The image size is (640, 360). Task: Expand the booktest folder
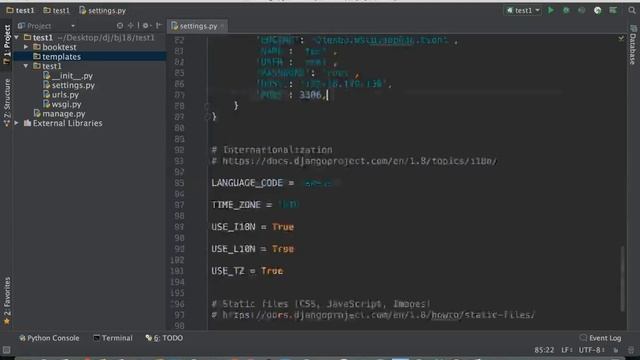click(26, 47)
